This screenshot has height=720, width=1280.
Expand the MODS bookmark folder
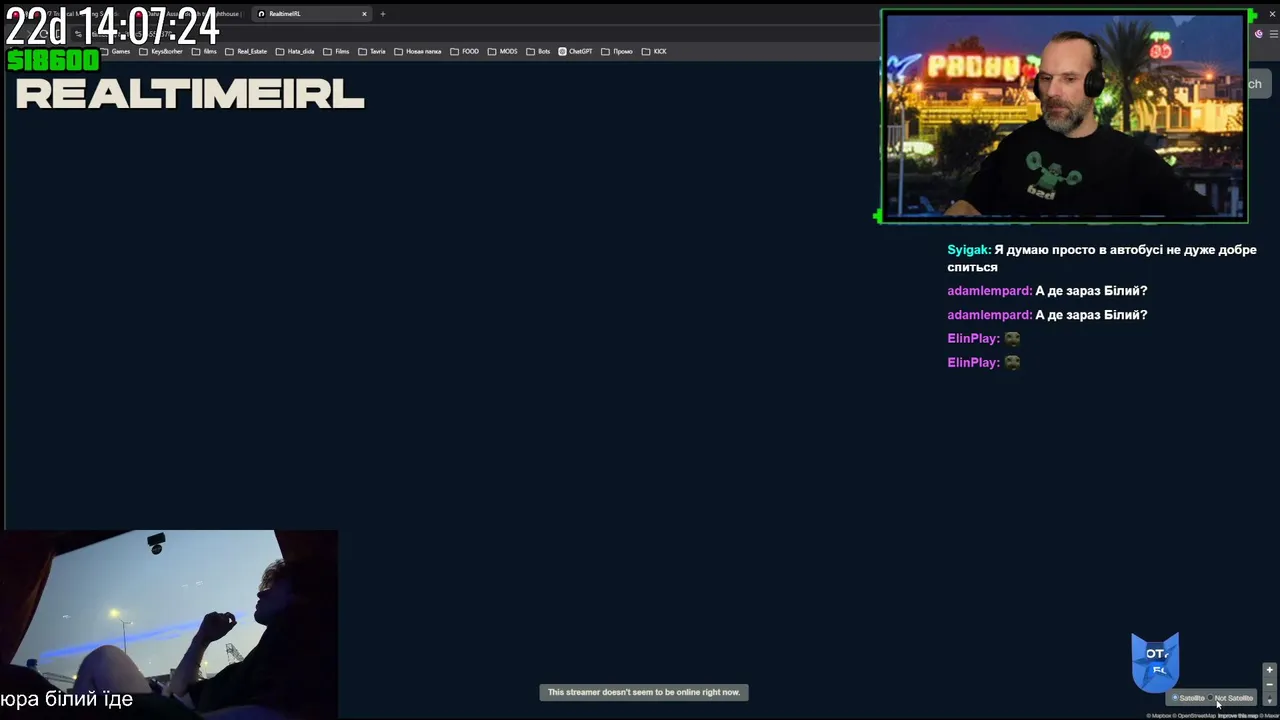(503, 51)
